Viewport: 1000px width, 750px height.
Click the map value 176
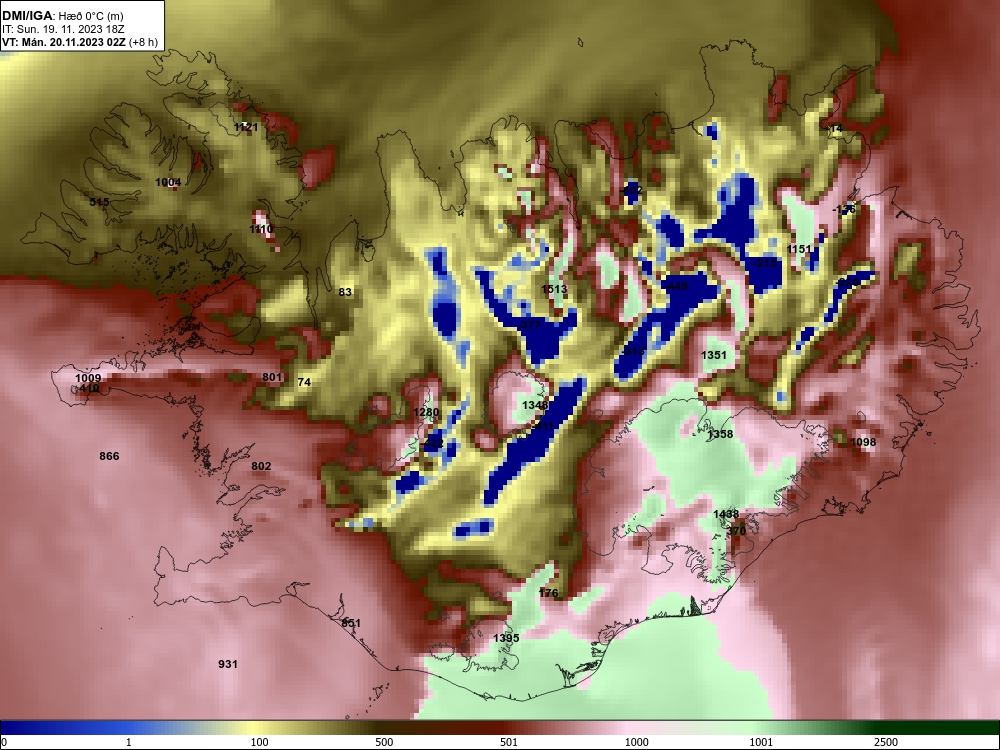[548, 593]
